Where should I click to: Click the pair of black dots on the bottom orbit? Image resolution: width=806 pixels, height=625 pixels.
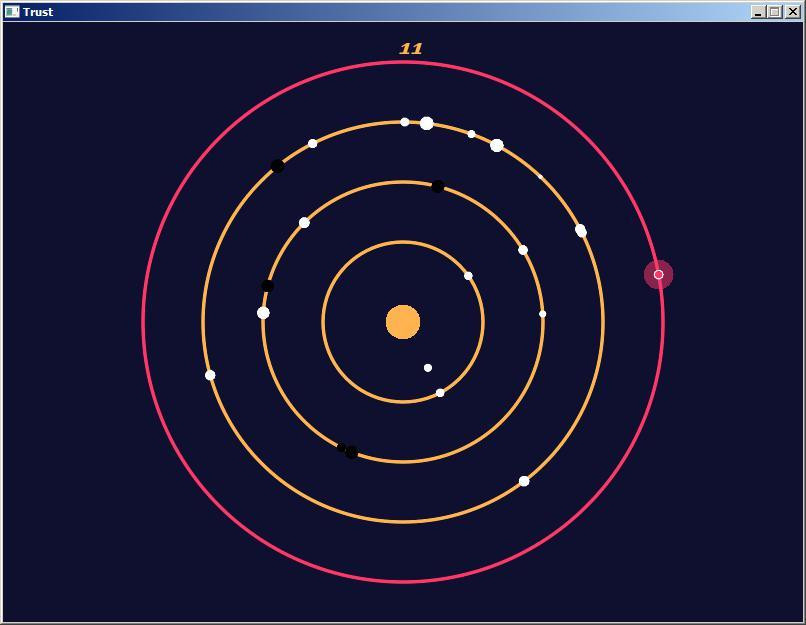pyautogui.click(x=347, y=451)
